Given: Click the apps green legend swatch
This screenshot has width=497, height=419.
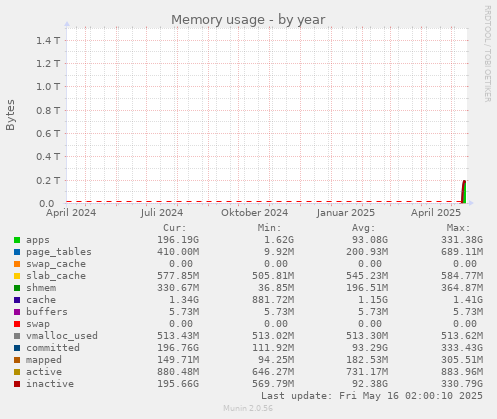Looking at the screenshot, I should pos(17,240).
